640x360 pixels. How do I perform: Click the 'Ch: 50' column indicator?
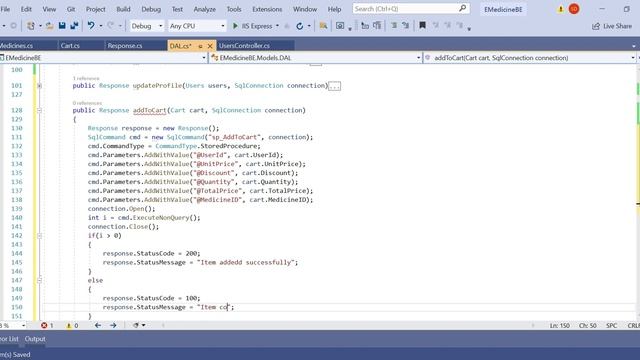click(587, 325)
